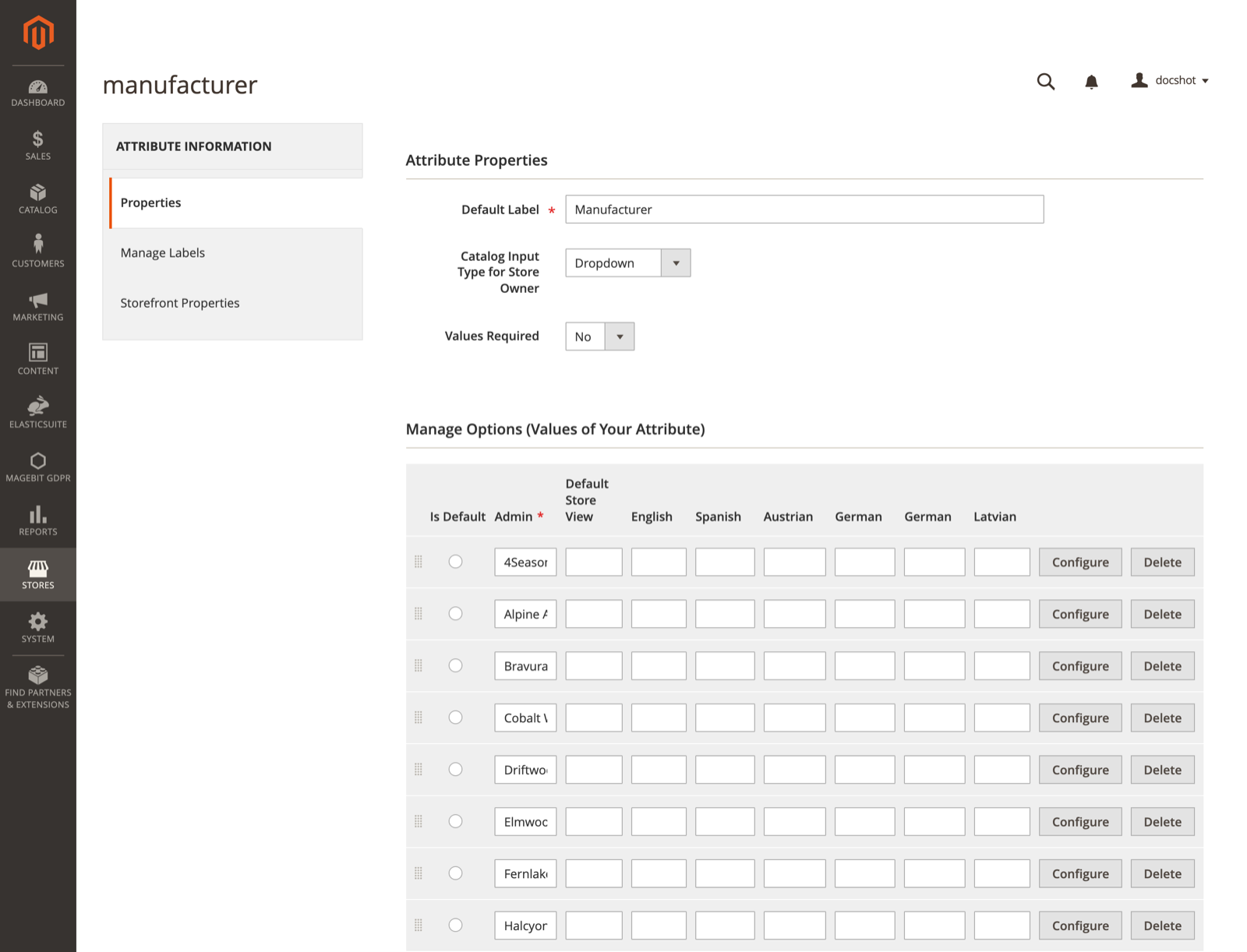The image size is (1247, 952).
Task: Delete the Halcyor option row
Action: [1162, 926]
